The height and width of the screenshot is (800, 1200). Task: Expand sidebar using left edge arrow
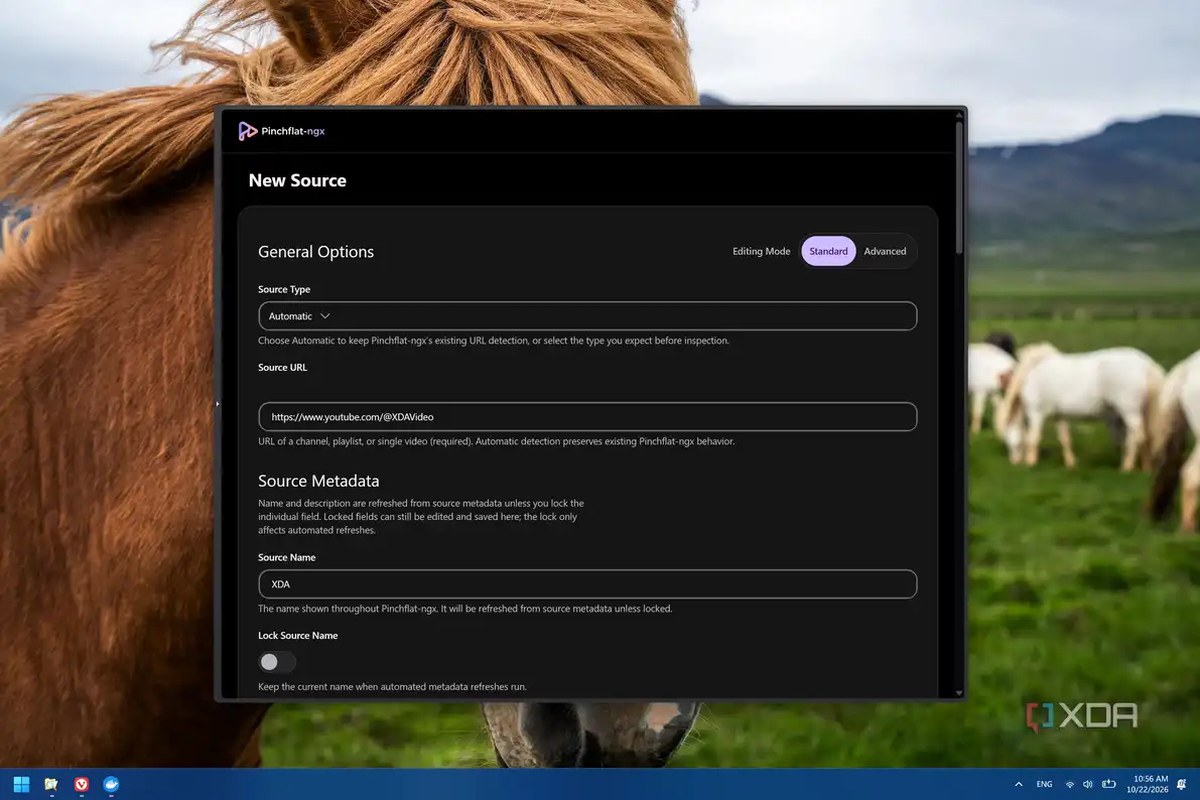[217, 404]
